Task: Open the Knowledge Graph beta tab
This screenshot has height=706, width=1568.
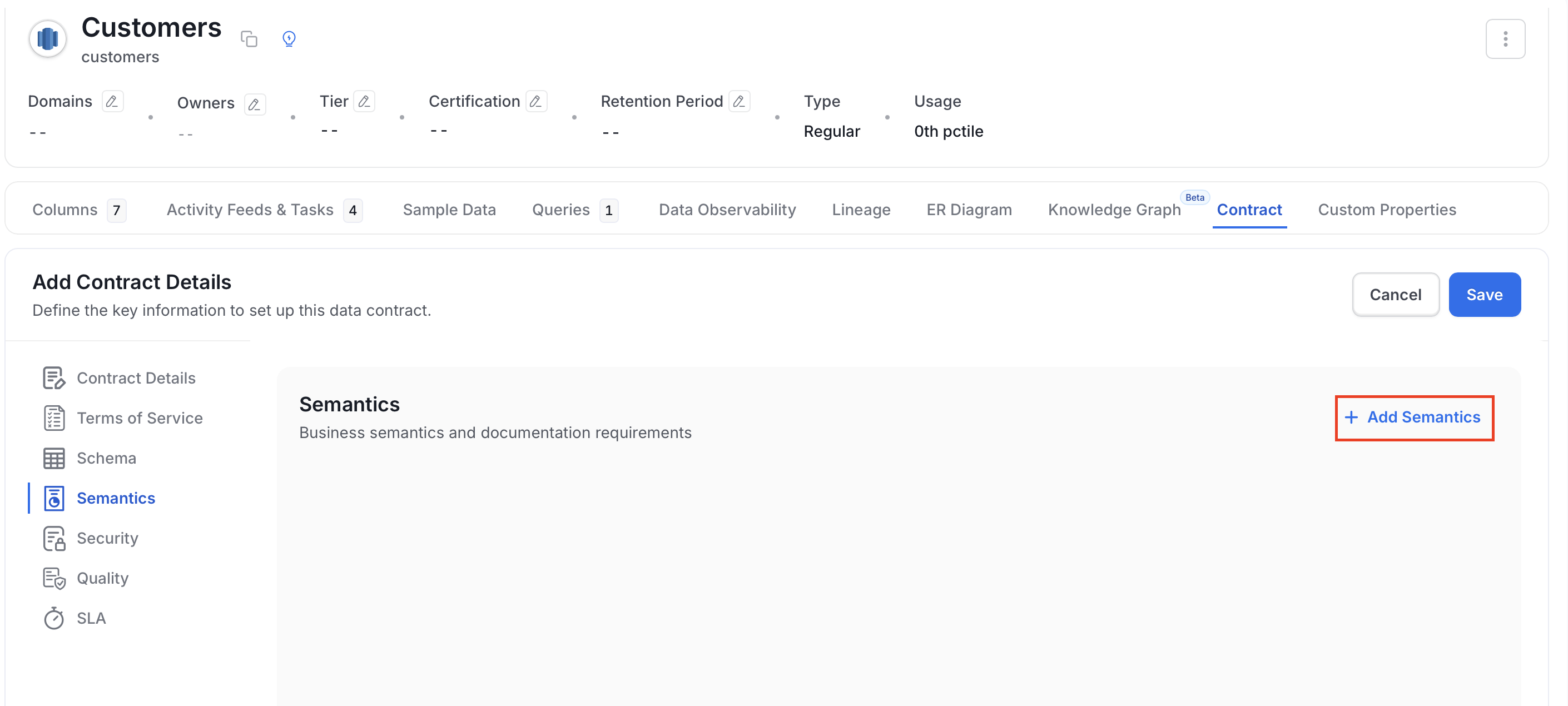Action: pos(1114,210)
